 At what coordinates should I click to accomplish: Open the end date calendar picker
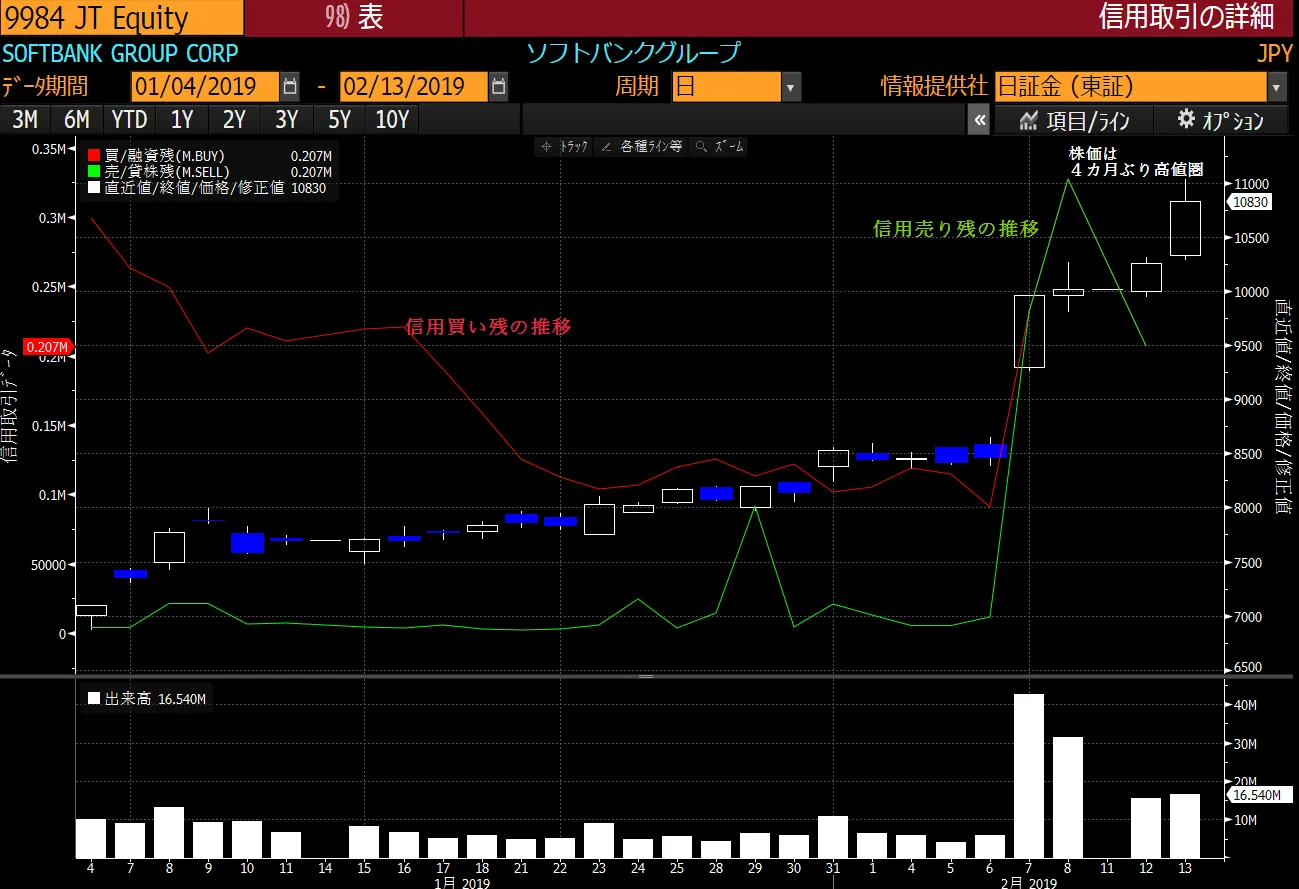tap(498, 87)
